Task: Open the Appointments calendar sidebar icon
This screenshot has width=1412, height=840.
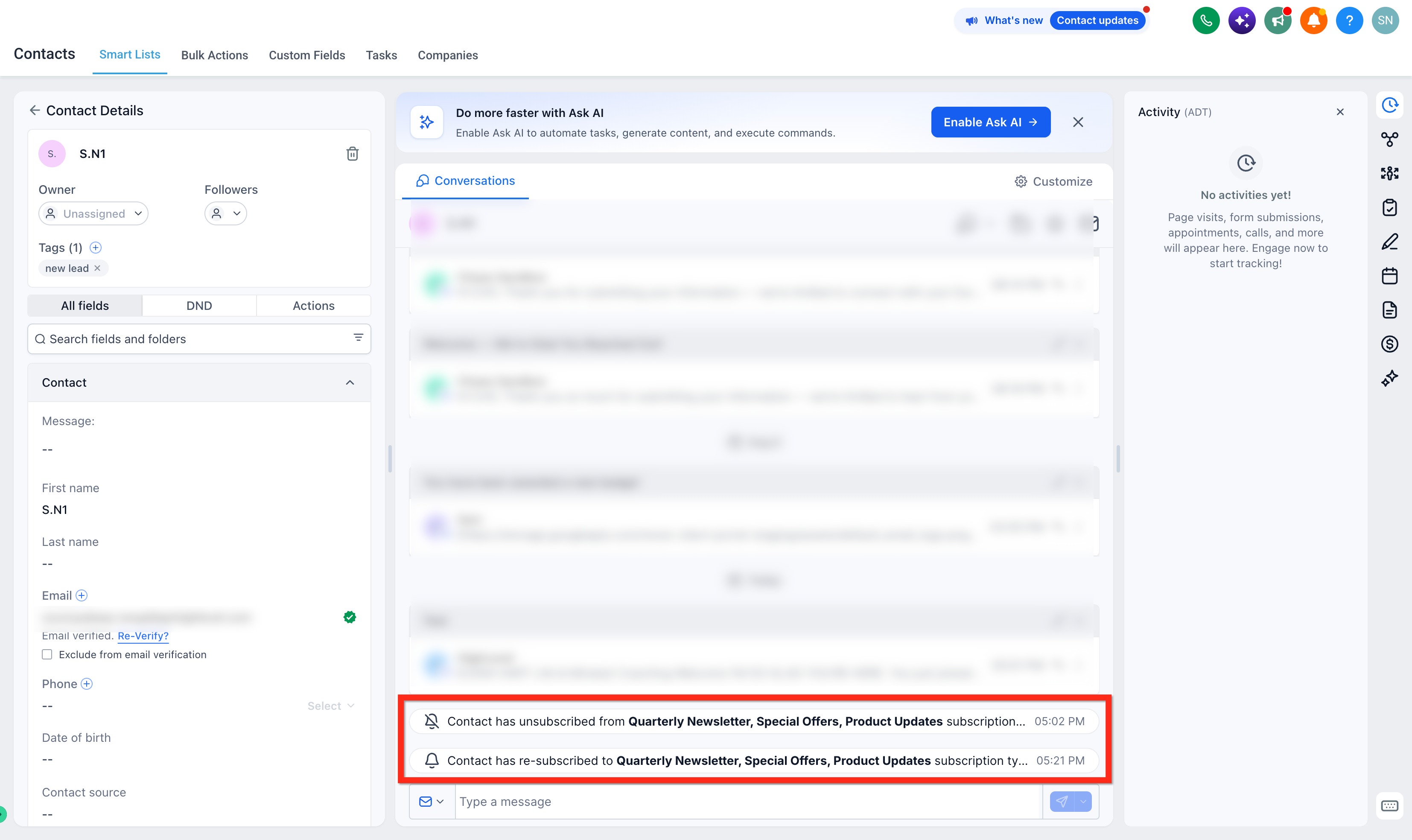Action: (1389, 276)
